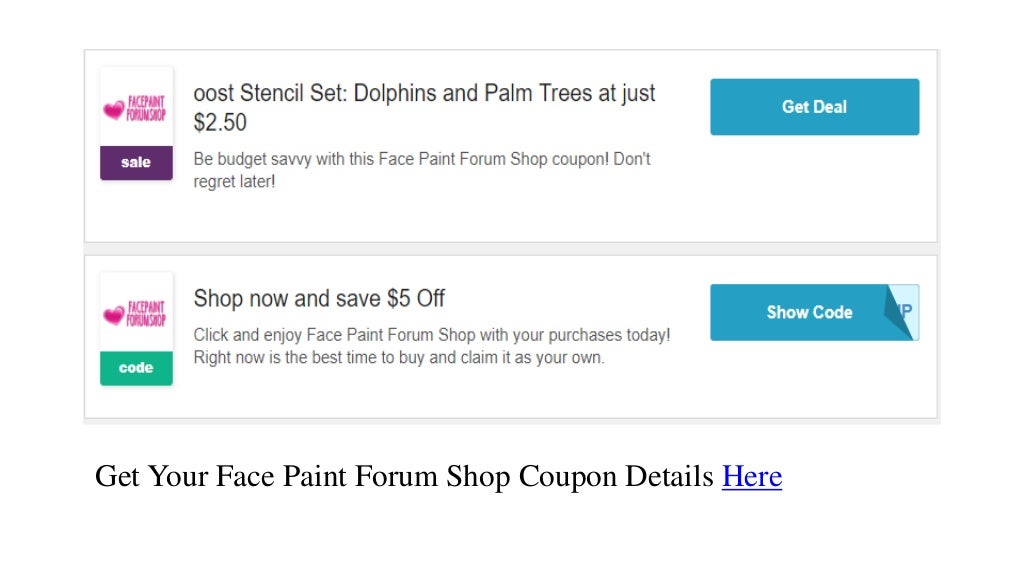Open the Here coupon details link
Screen dimensions: 1024x576
click(x=752, y=476)
